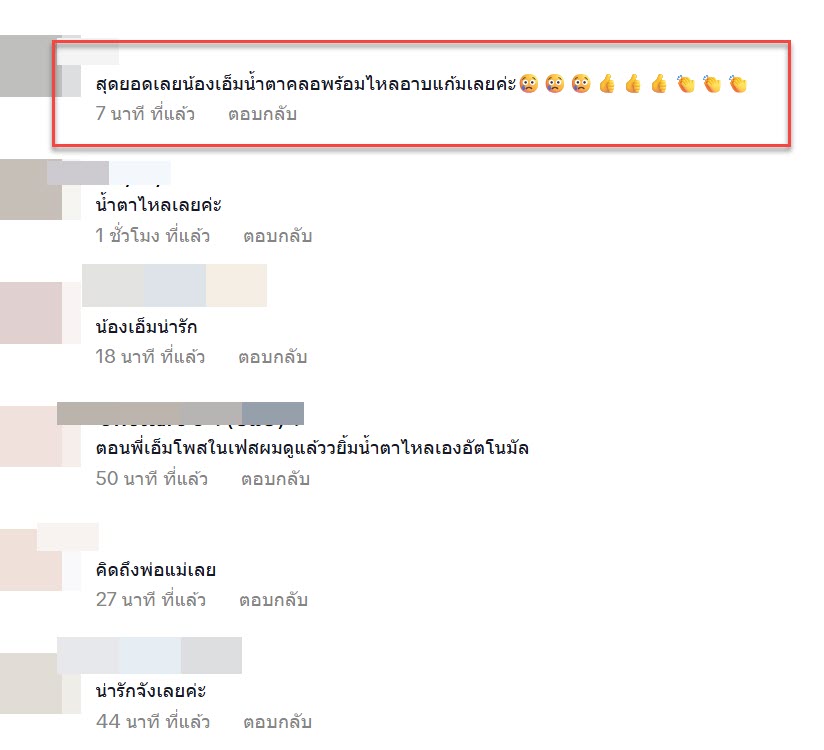Click the blurred commenter name above 'น่ารักจังเลยค่ะ'
This screenshot has height=750, width=824.
(149, 655)
